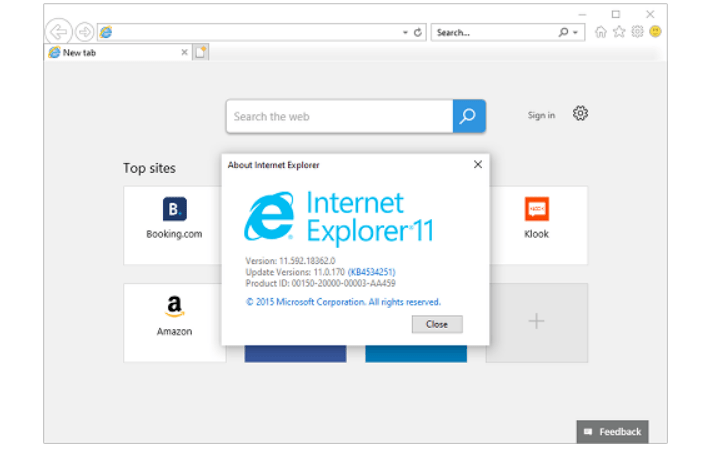Open the Klook top site tile
The width and height of the screenshot is (716, 449).
pos(537,225)
